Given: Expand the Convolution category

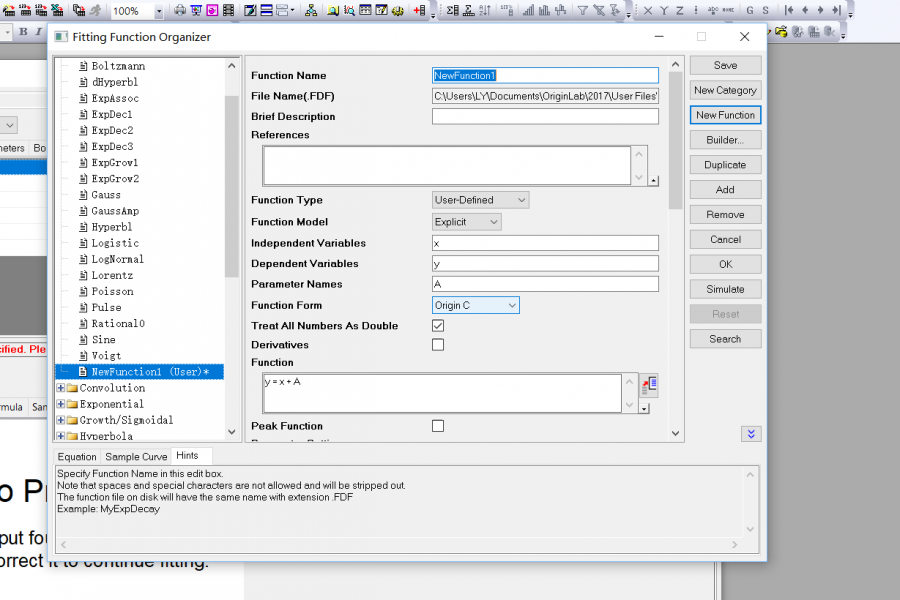Looking at the screenshot, I should pyautogui.click(x=60, y=388).
